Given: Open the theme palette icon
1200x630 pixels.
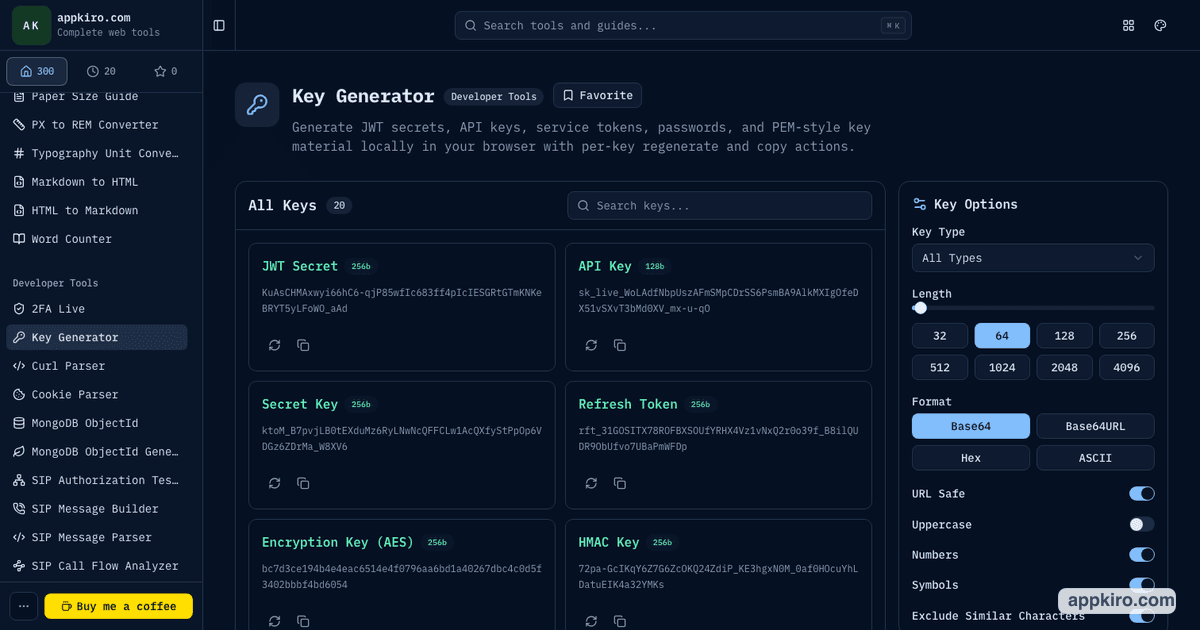Looking at the screenshot, I should tap(1160, 25).
